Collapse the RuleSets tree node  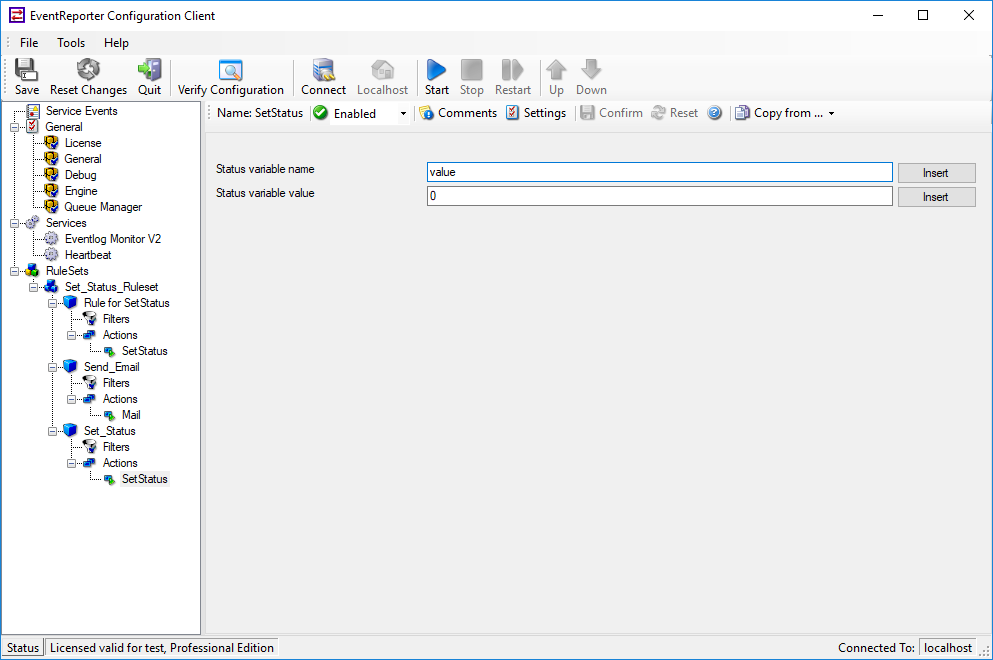(15, 271)
